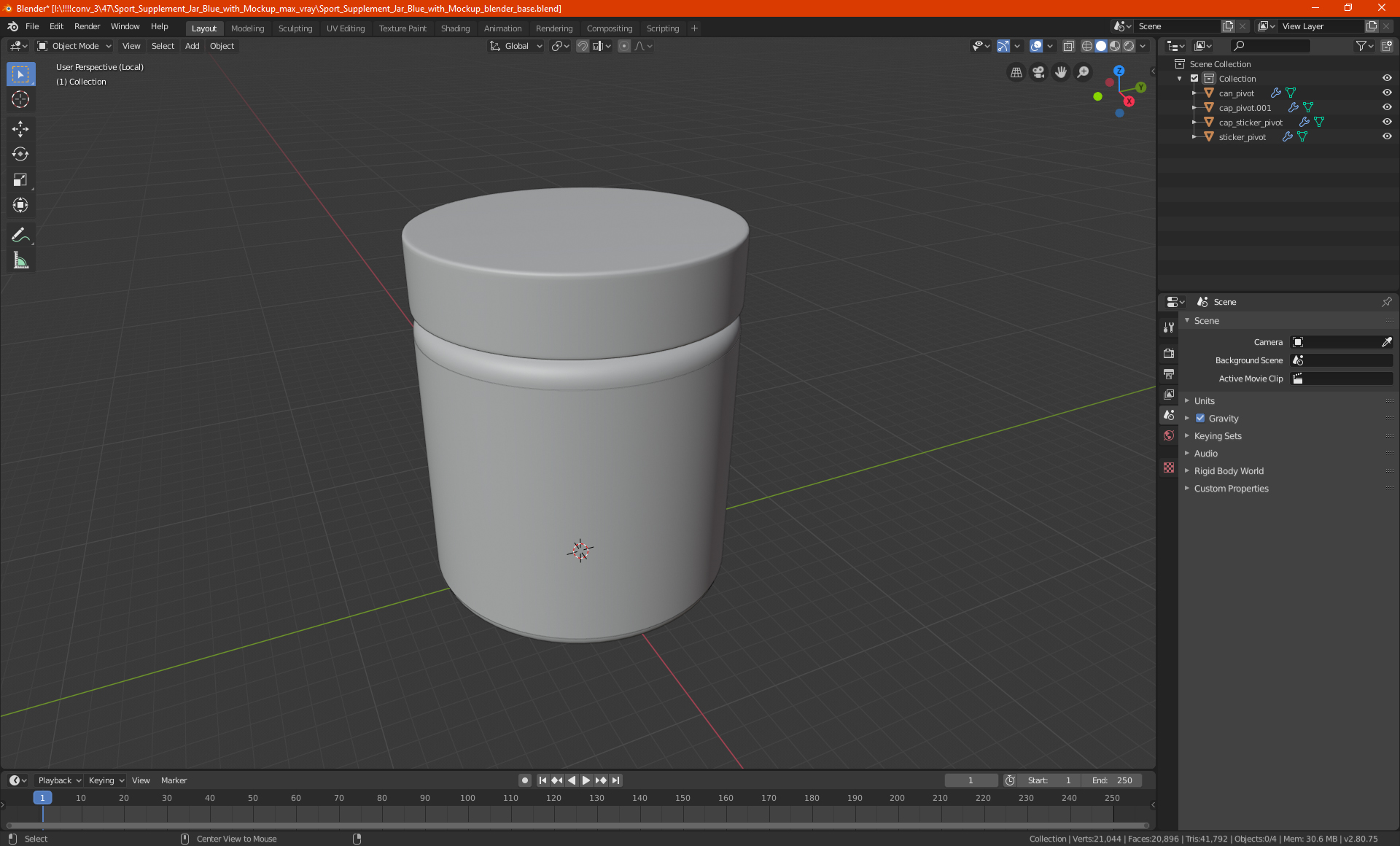Uncheck the Collection visibility checkbox
This screenshot has width=1400, height=846.
1194,78
